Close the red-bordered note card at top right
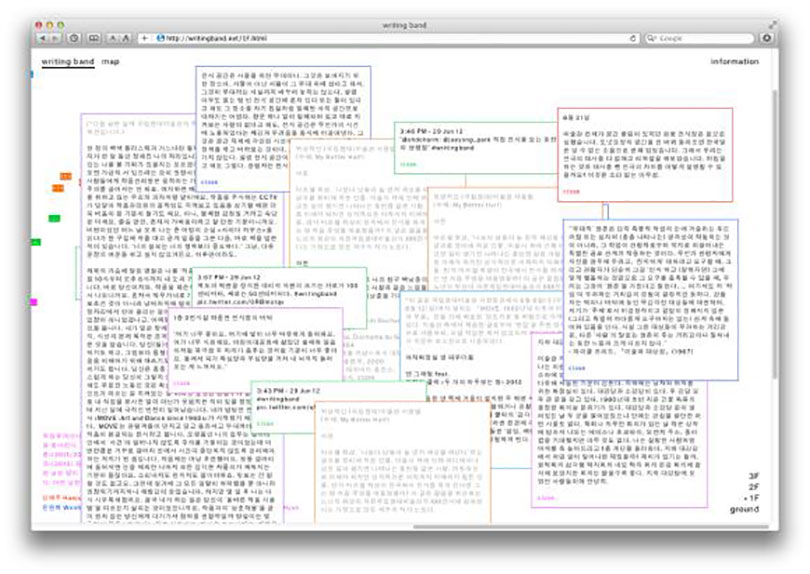Image resolution: width=810 pixels, height=574 pixels. tap(572, 190)
